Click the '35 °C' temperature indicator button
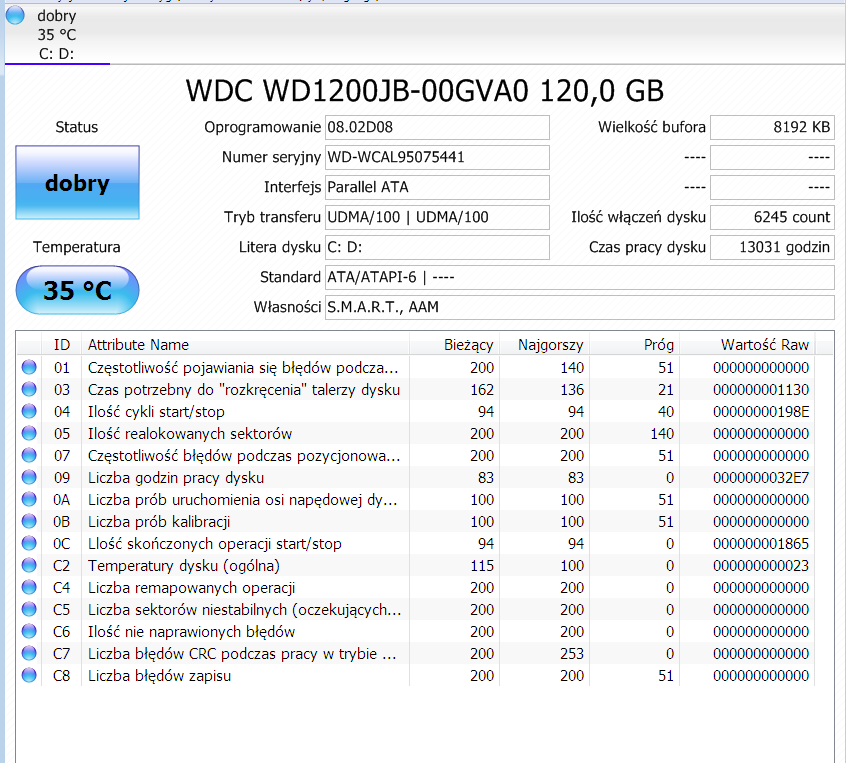846x763 pixels. 77,290
